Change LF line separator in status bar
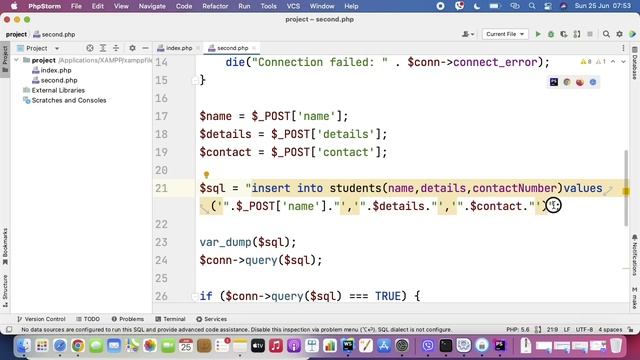Viewport: 640px width, 360px height. [x=567, y=329]
